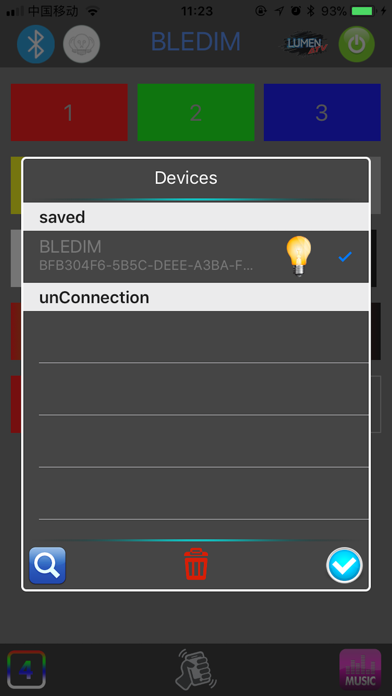
Task: Select red color preset 1
Action: click(69, 112)
